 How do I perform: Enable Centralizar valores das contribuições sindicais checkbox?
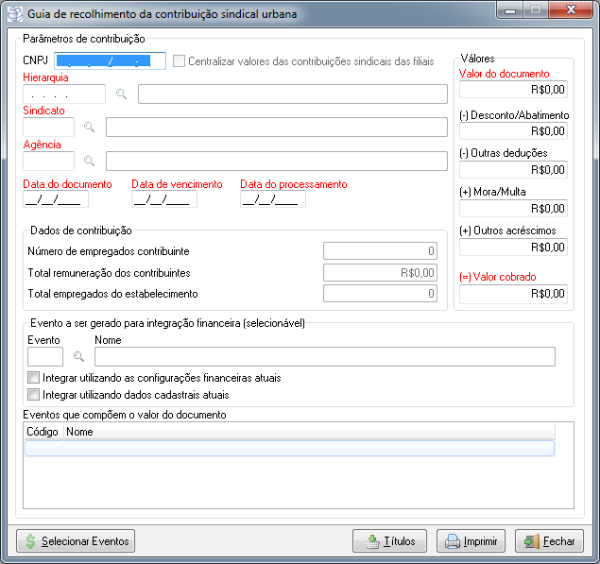tap(179, 61)
